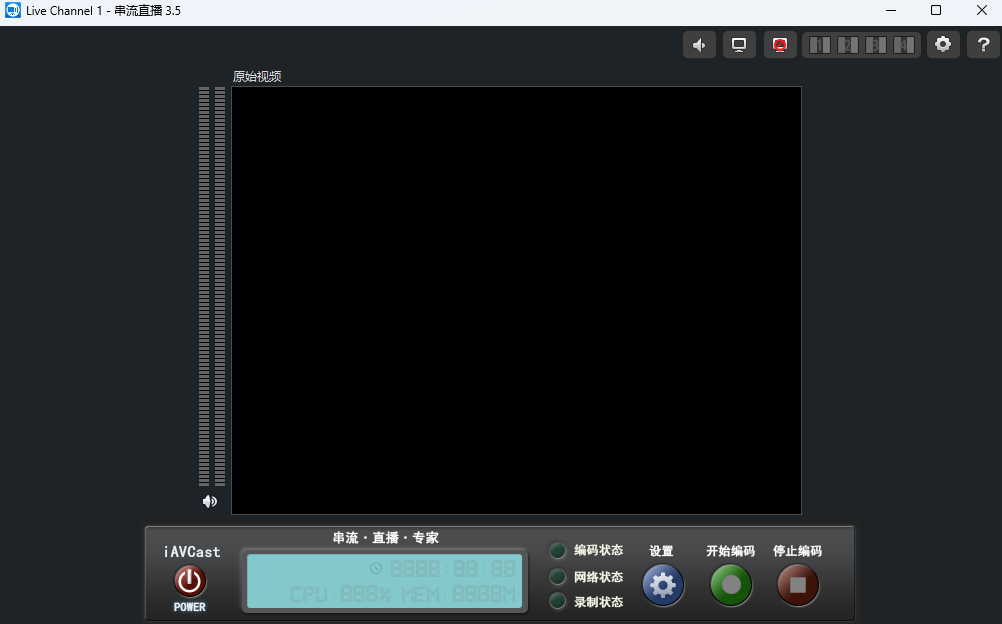
Task: Click the 录制状态 indicator light
Action: pyautogui.click(x=558, y=602)
